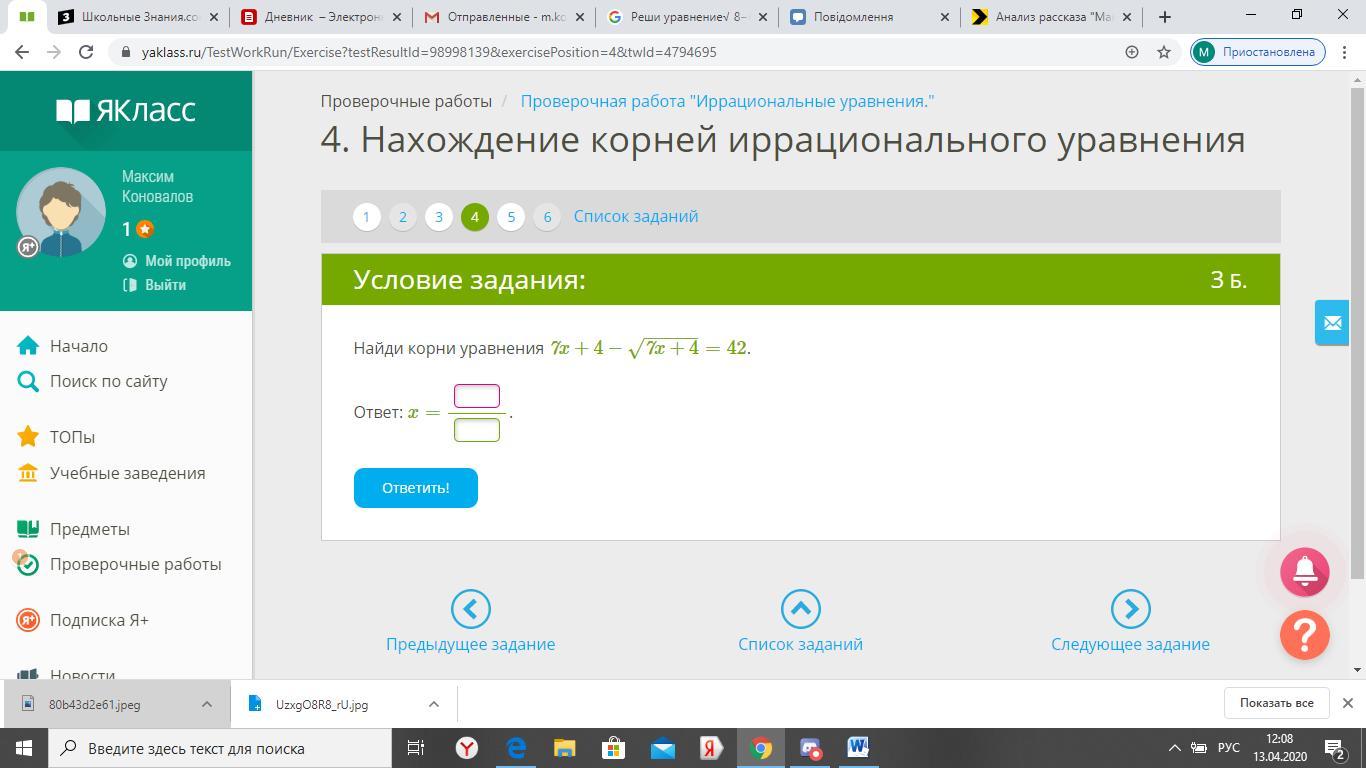The height and width of the screenshot is (768, 1366).
Task: Open ТОПы star menu item
Action: (72, 437)
